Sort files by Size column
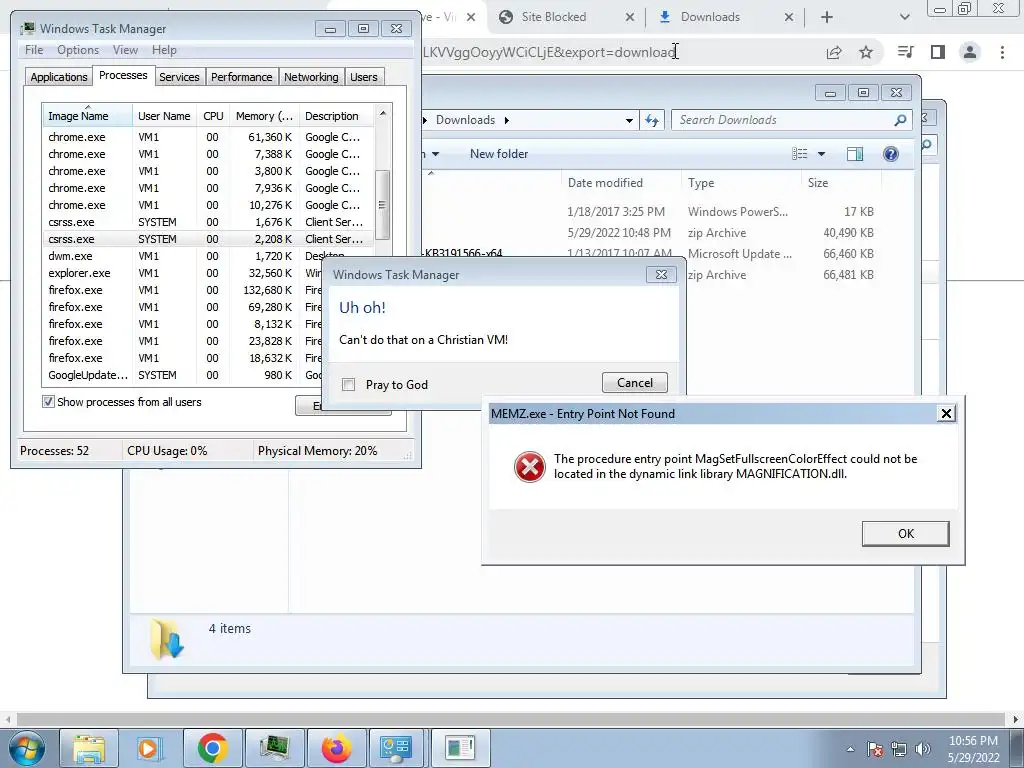1024x768 pixels. point(841,183)
